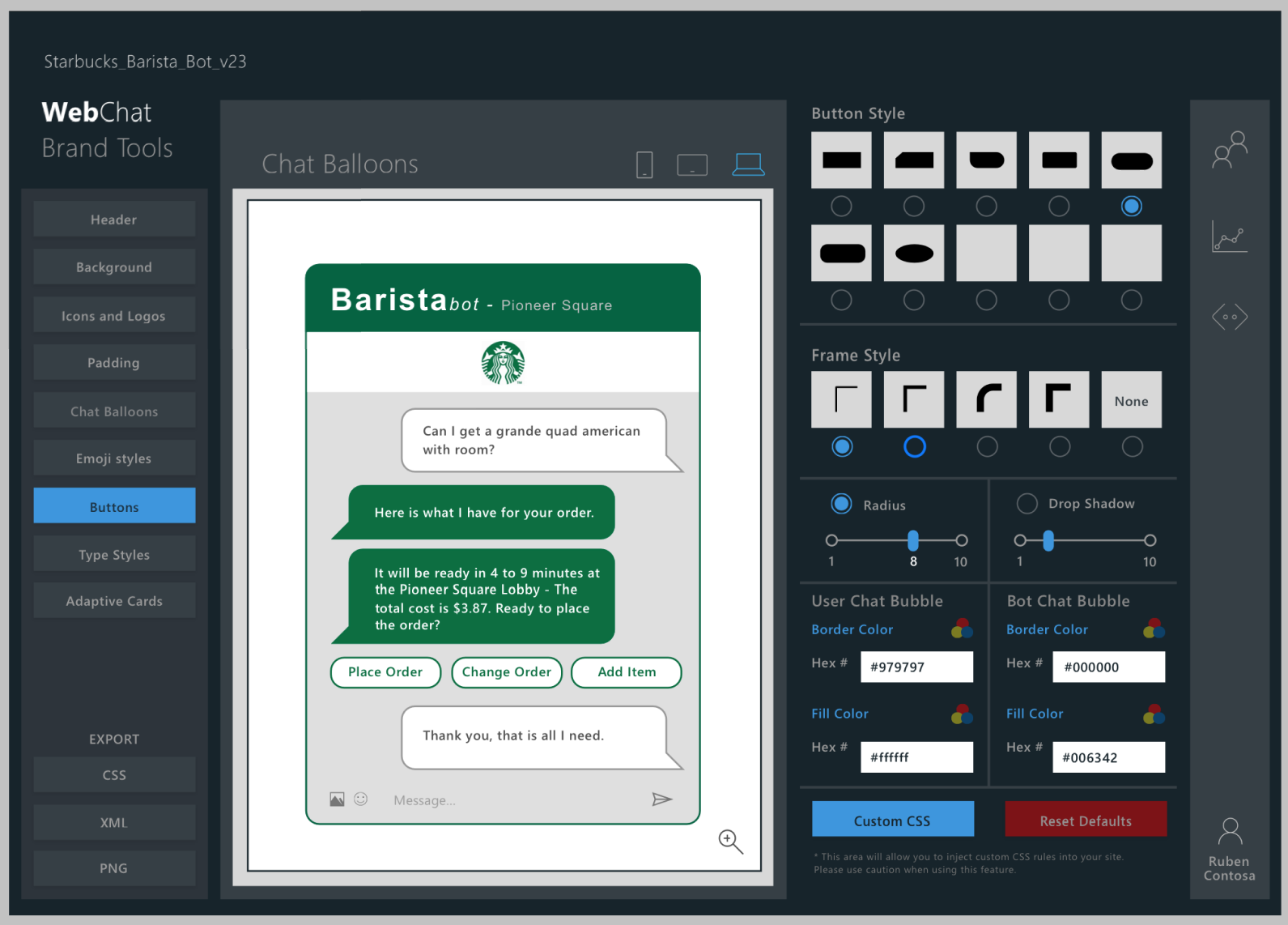Select the Buttons tab
1288x925 pixels.
click(114, 506)
